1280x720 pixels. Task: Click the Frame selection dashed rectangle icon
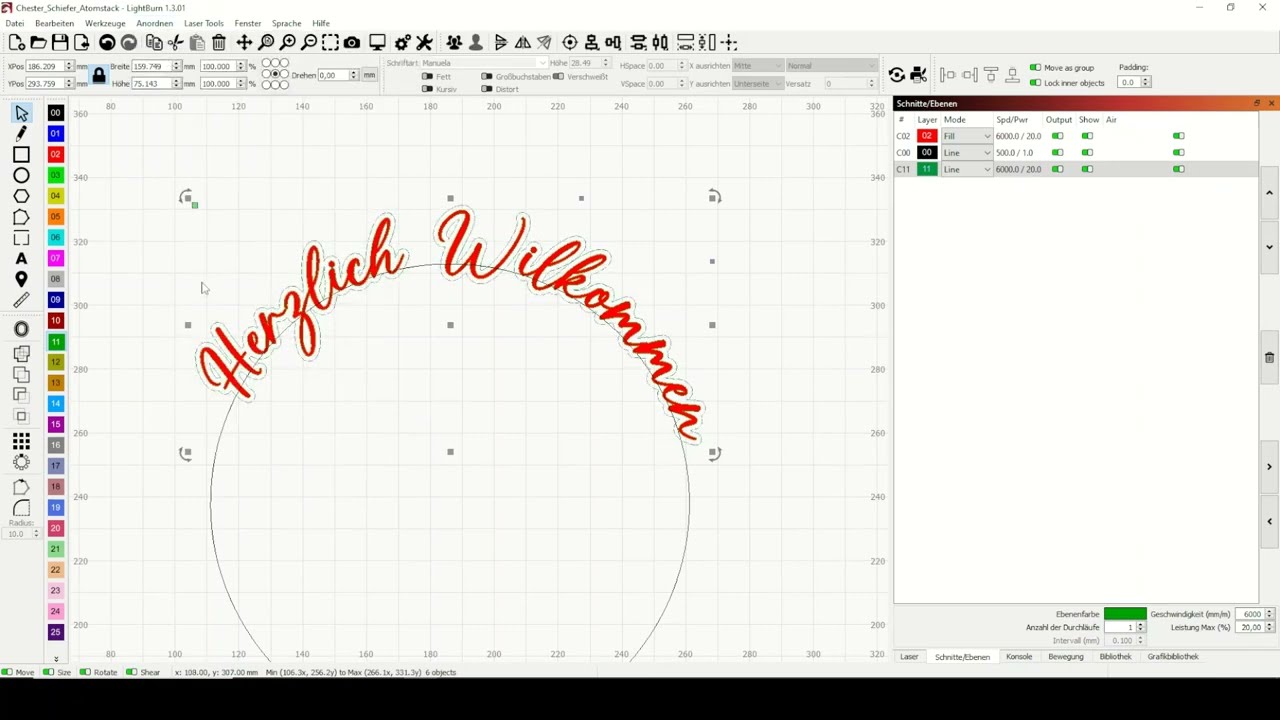(330, 42)
